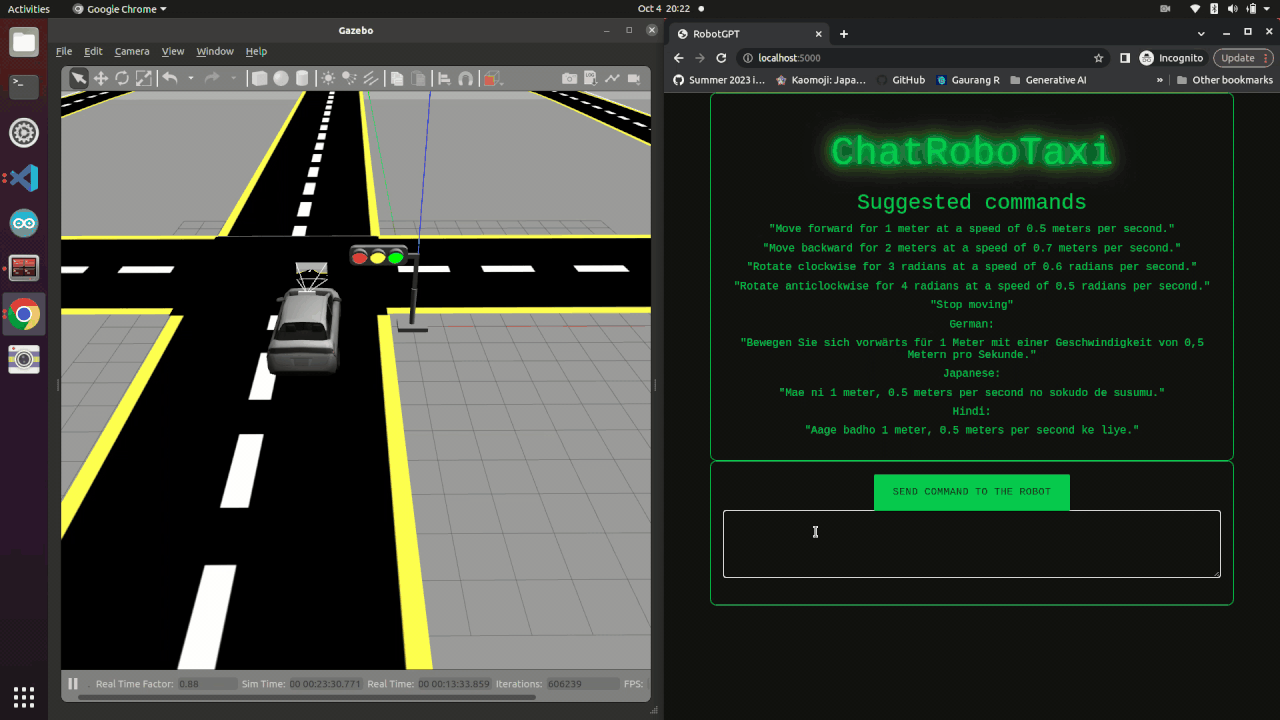Click into the robot command text area

tap(972, 544)
